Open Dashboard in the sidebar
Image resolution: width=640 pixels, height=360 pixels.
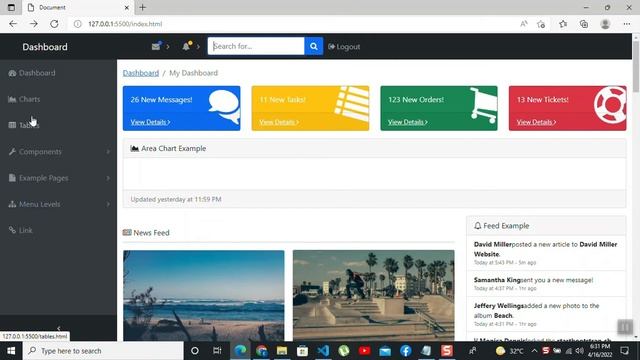32,73
